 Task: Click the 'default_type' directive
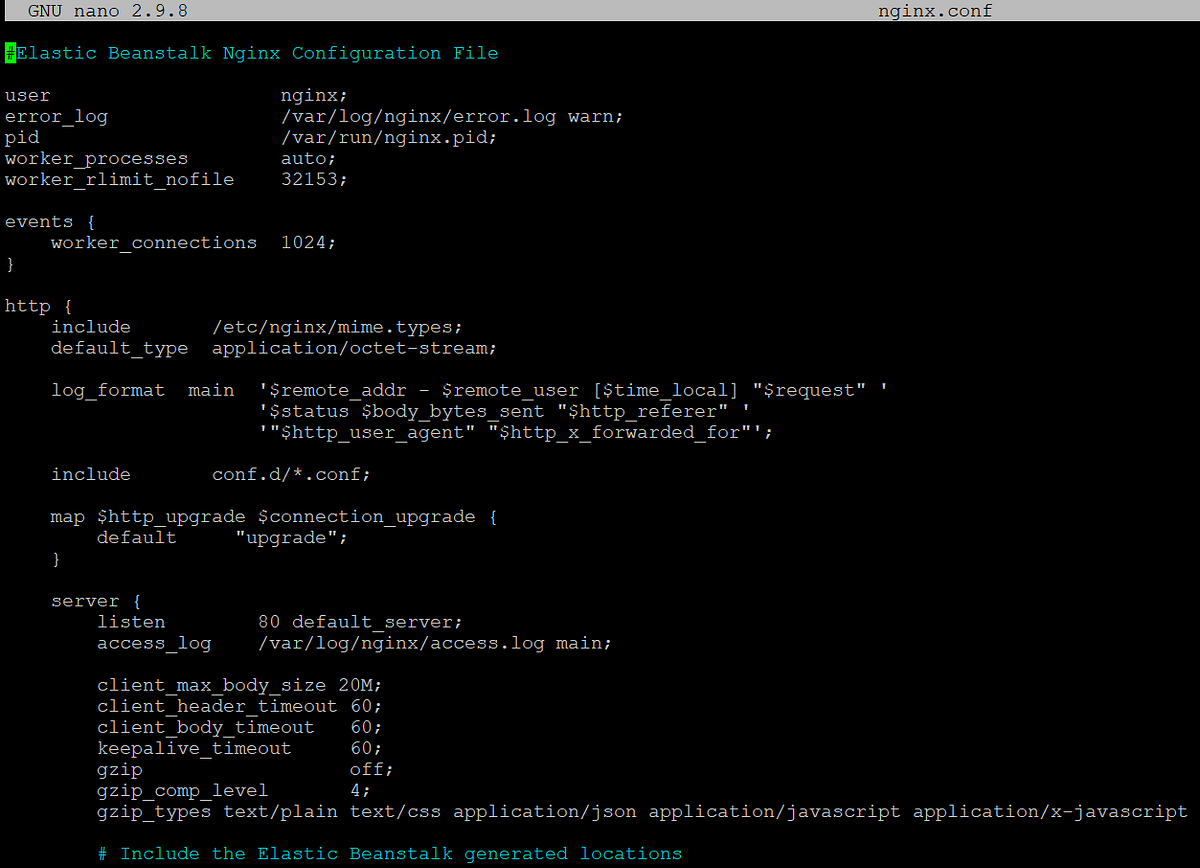pos(119,348)
